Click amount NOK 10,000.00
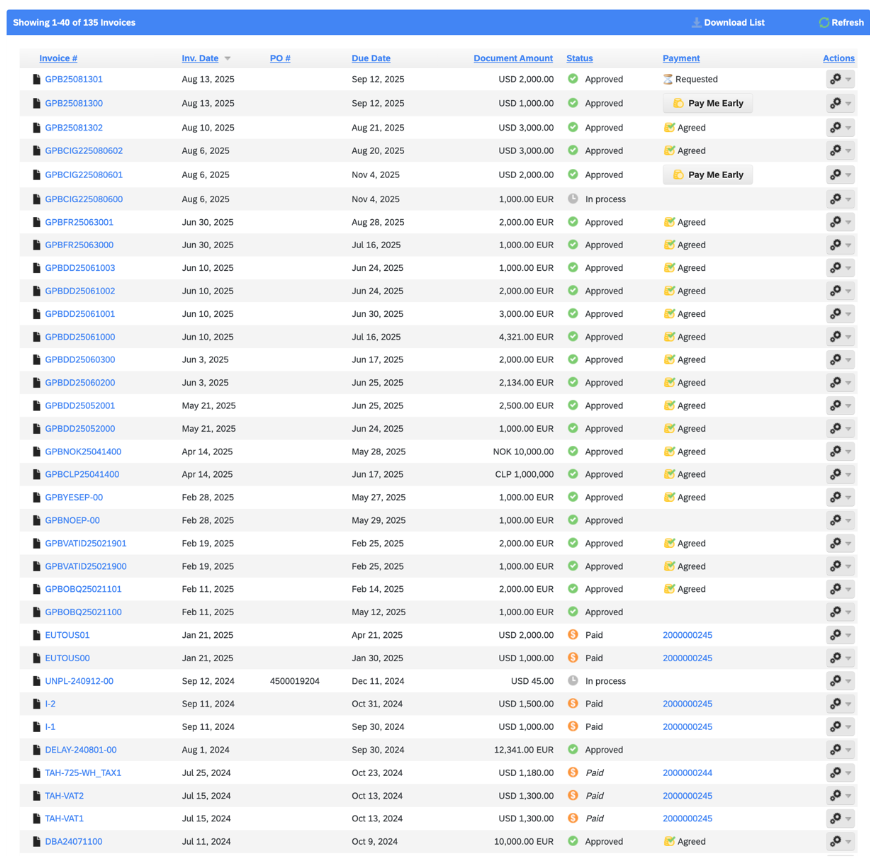Image resolution: width=870 pixels, height=865 pixels. coord(523,452)
